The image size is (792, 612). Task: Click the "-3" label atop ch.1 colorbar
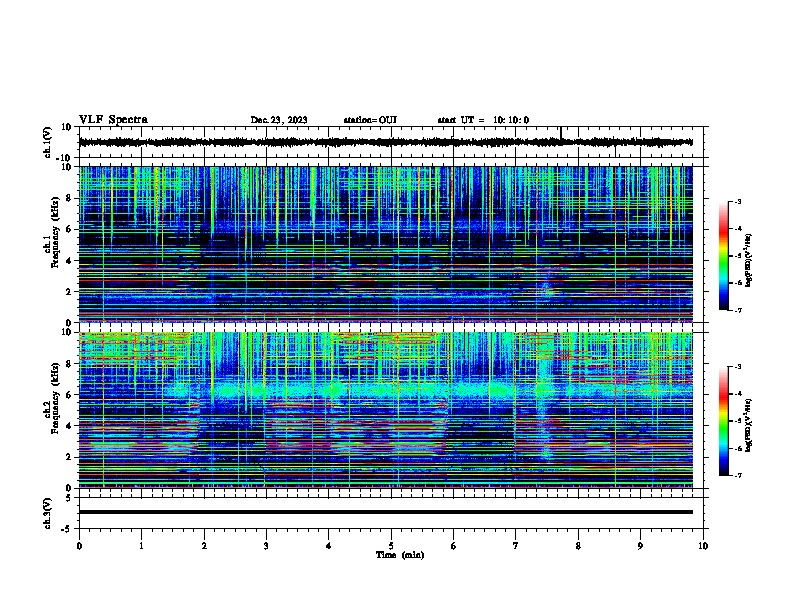[737, 201]
